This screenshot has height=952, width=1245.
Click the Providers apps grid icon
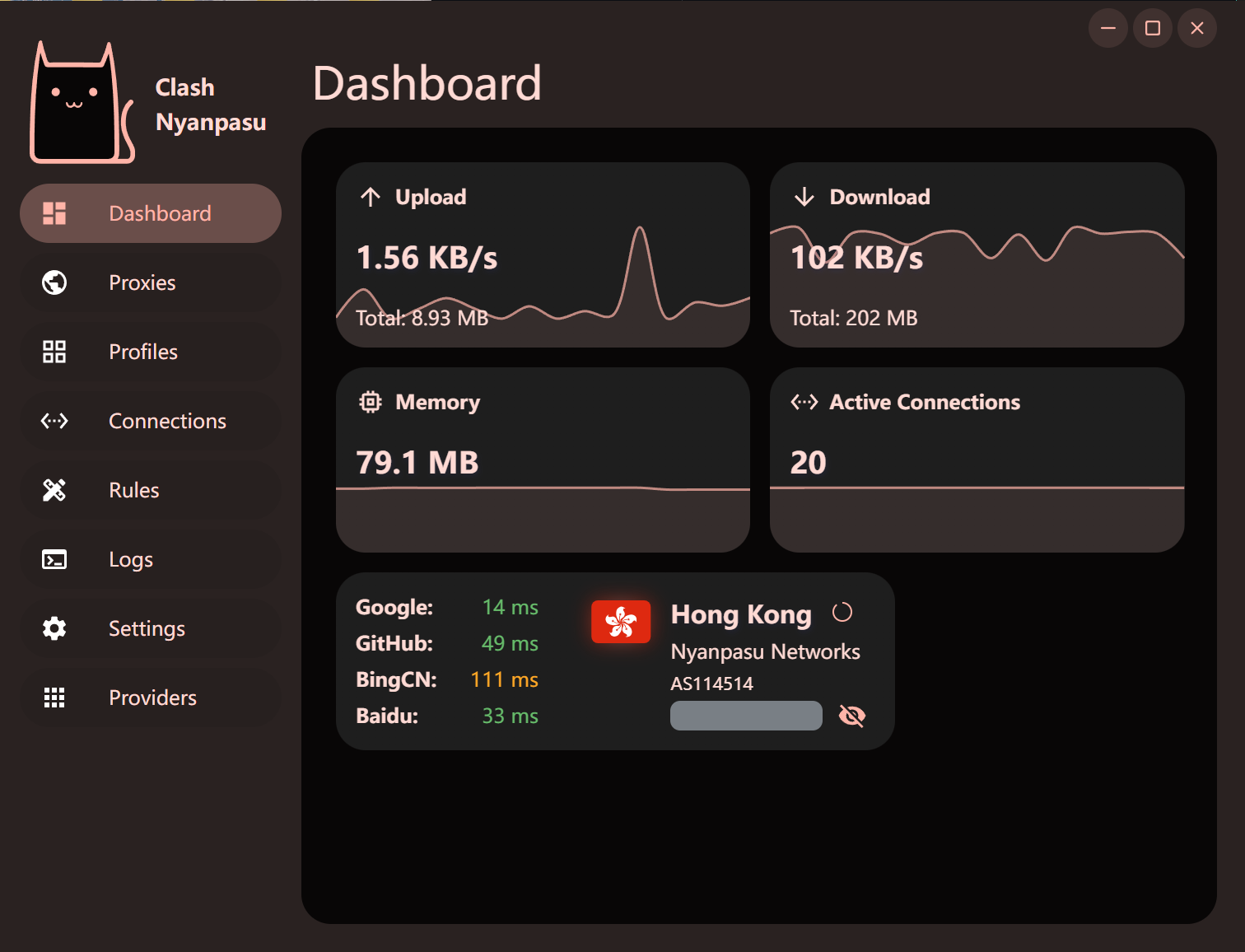click(x=54, y=698)
